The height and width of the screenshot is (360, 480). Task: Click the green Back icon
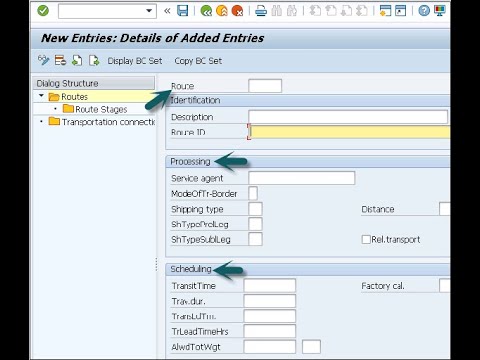pos(206,11)
